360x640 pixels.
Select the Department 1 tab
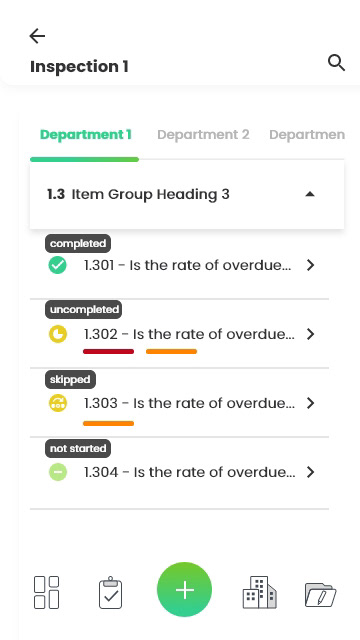click(x=86, y=135)
